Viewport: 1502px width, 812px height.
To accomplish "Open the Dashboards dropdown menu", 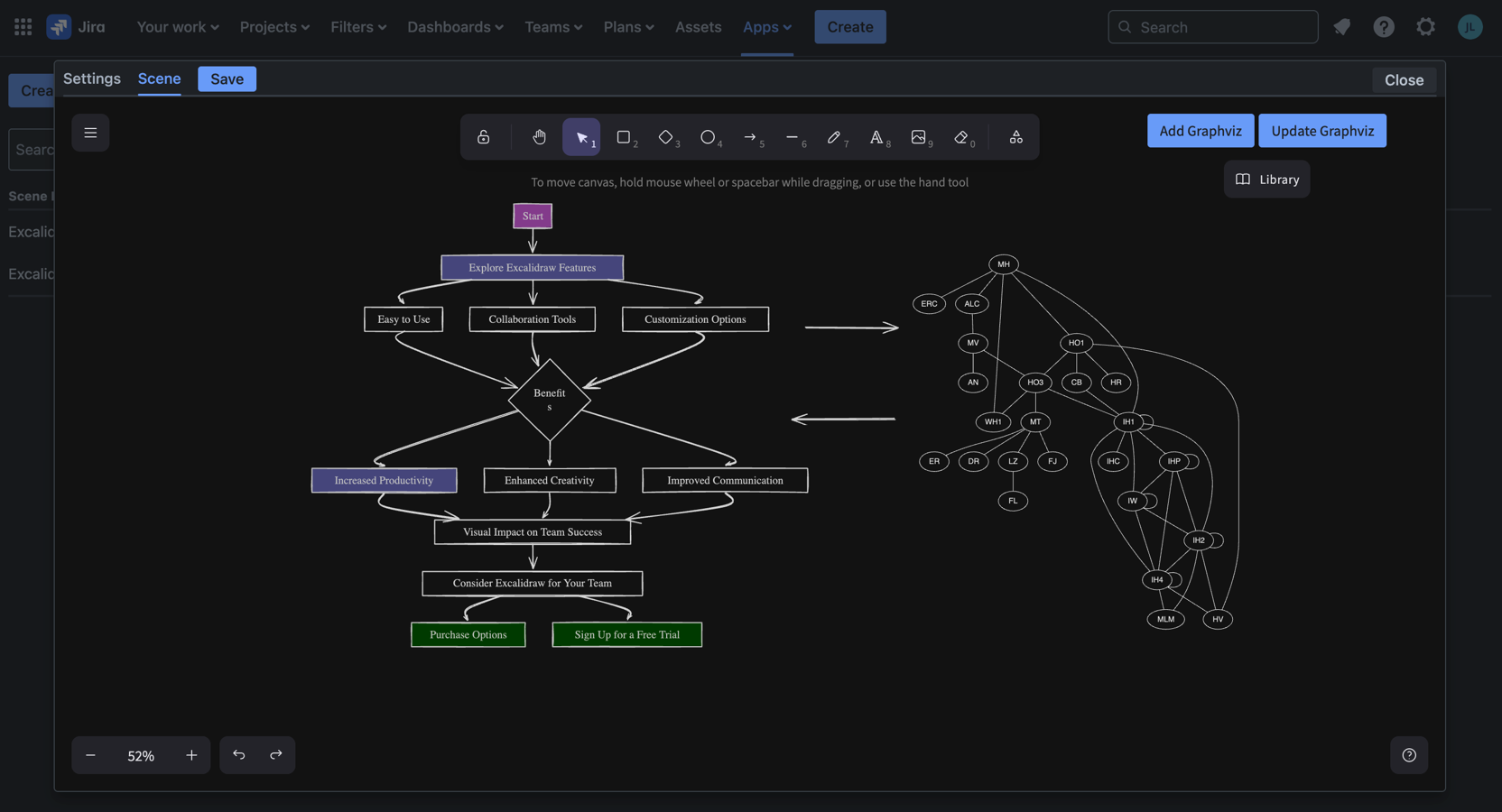I will (455, 27).
